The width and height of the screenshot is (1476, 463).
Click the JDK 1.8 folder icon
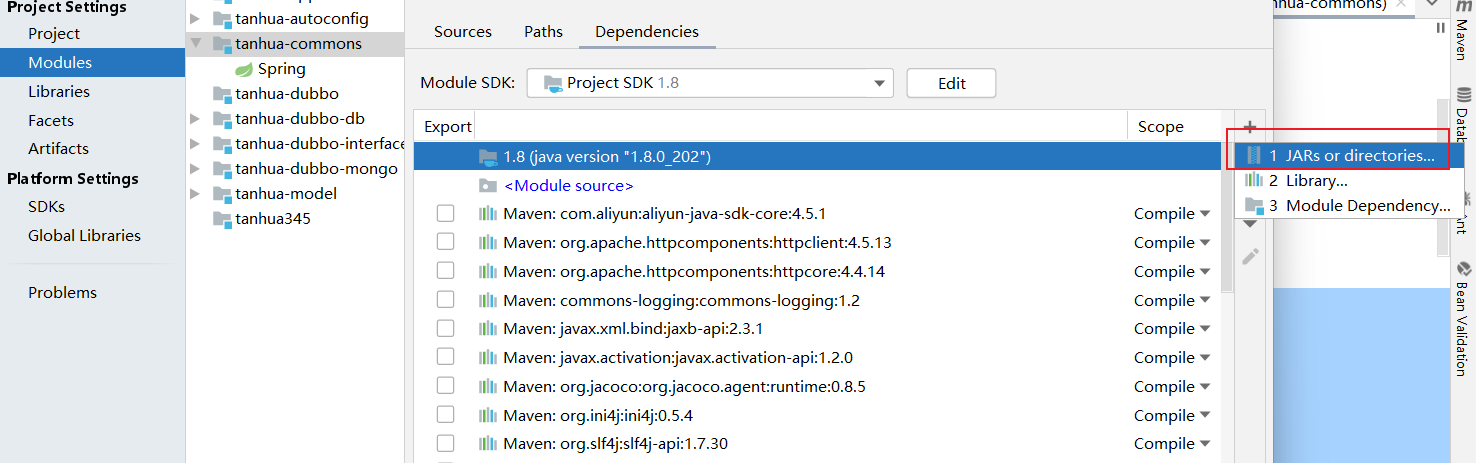click(488, 156)
